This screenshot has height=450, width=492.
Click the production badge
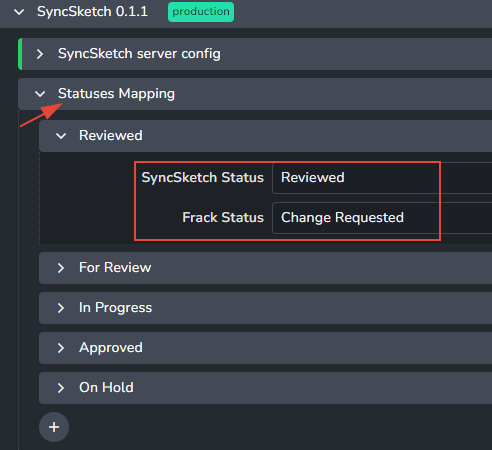tap(201, 12)
